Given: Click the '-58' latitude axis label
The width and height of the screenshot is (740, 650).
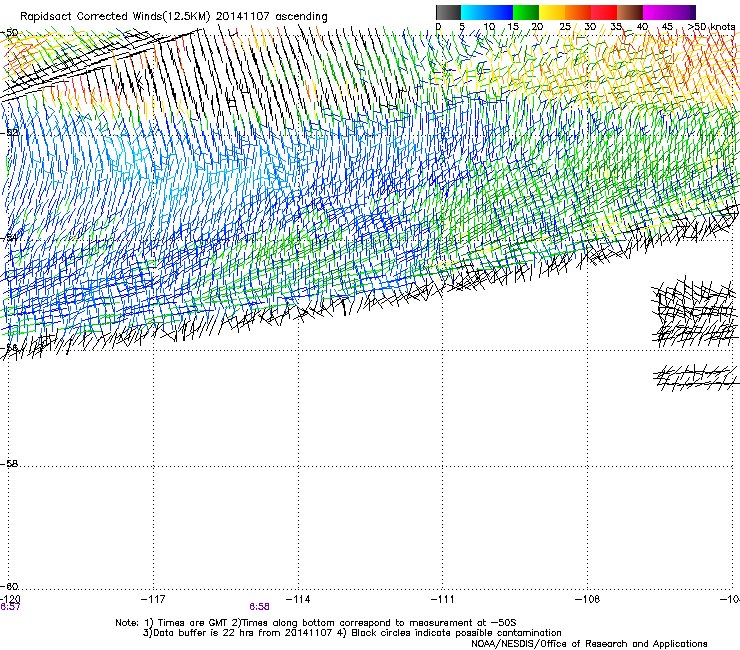Looking at the screenshot, I should (x=9, y=464).
